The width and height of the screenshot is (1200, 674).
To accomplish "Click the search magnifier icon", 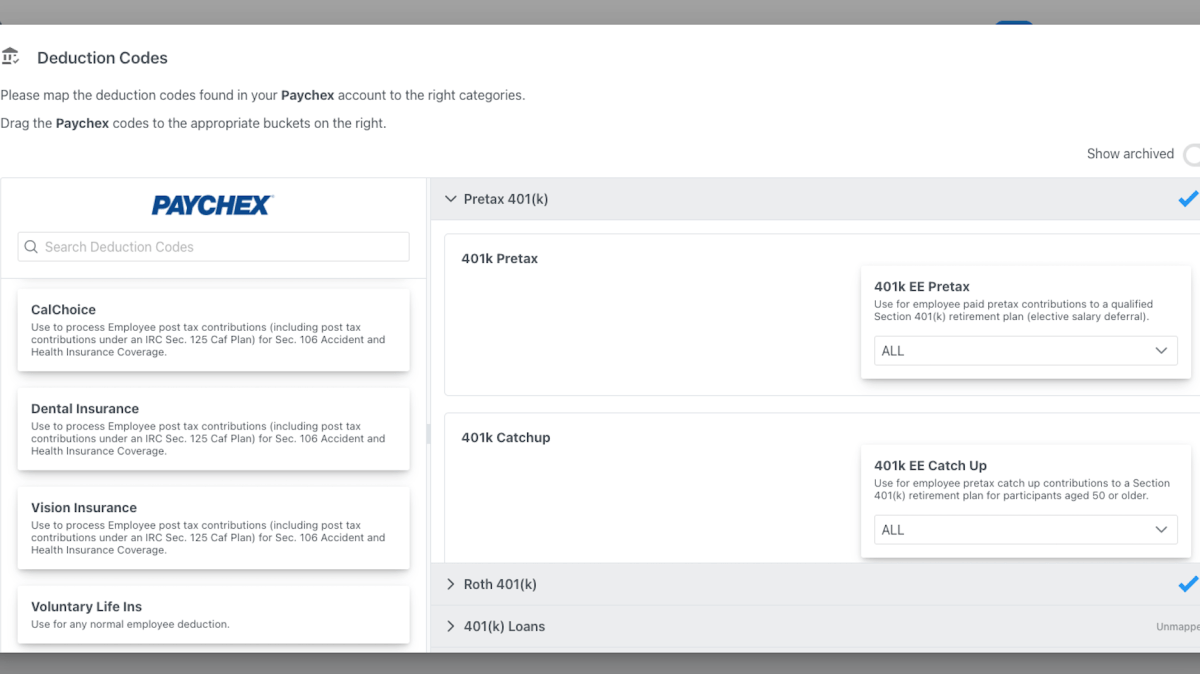I will pyautogui.click(x=31, y=247).
